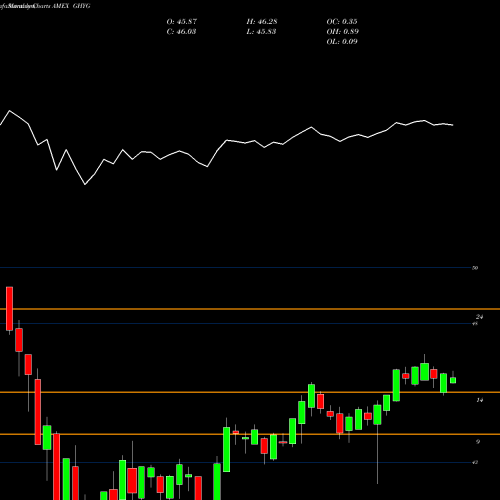Click the "H: 46.28" high price value
This screenshot has height=500, width=500.
(x=262, y=22)
